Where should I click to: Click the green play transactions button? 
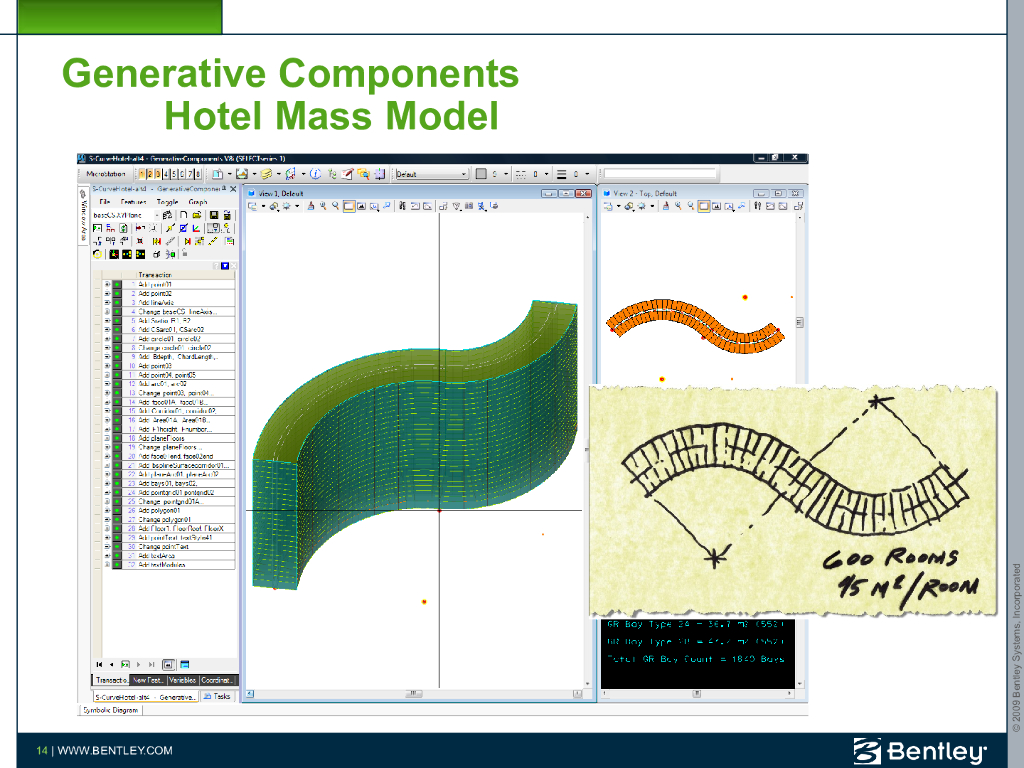125,665
